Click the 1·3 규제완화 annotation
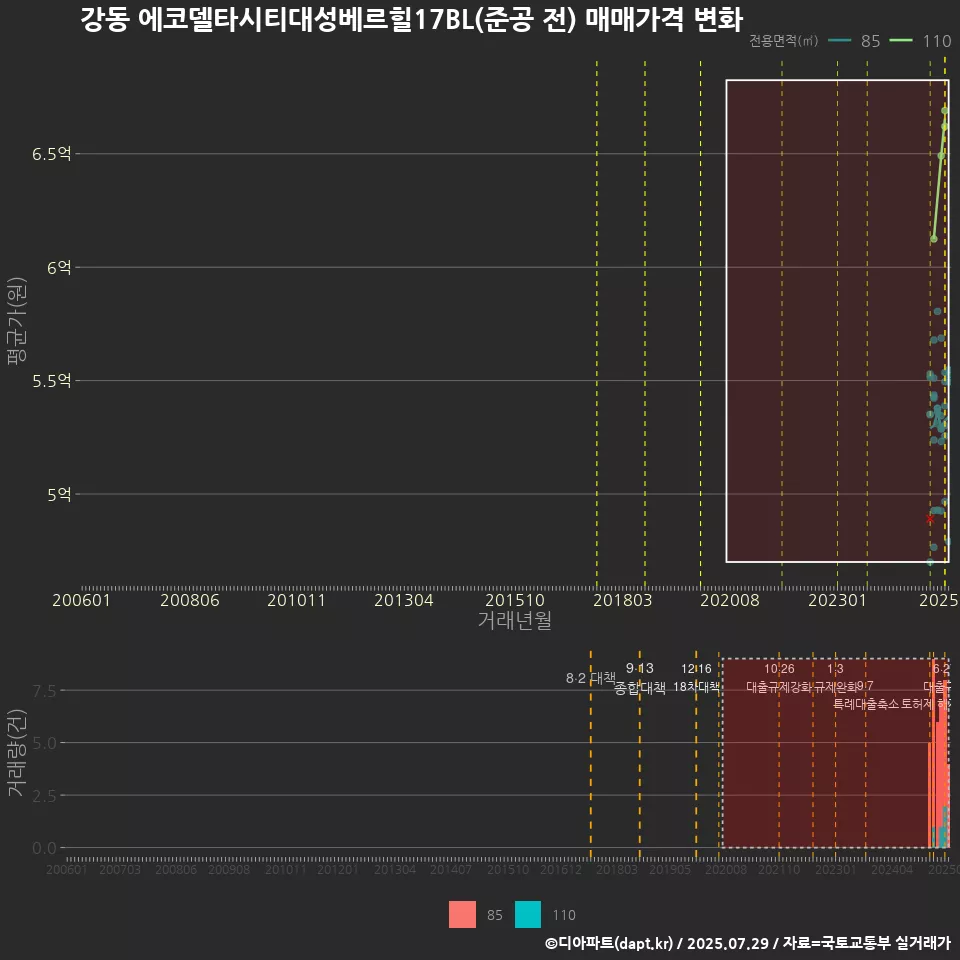This screenshot has width=960, height=960. (835, 678)
